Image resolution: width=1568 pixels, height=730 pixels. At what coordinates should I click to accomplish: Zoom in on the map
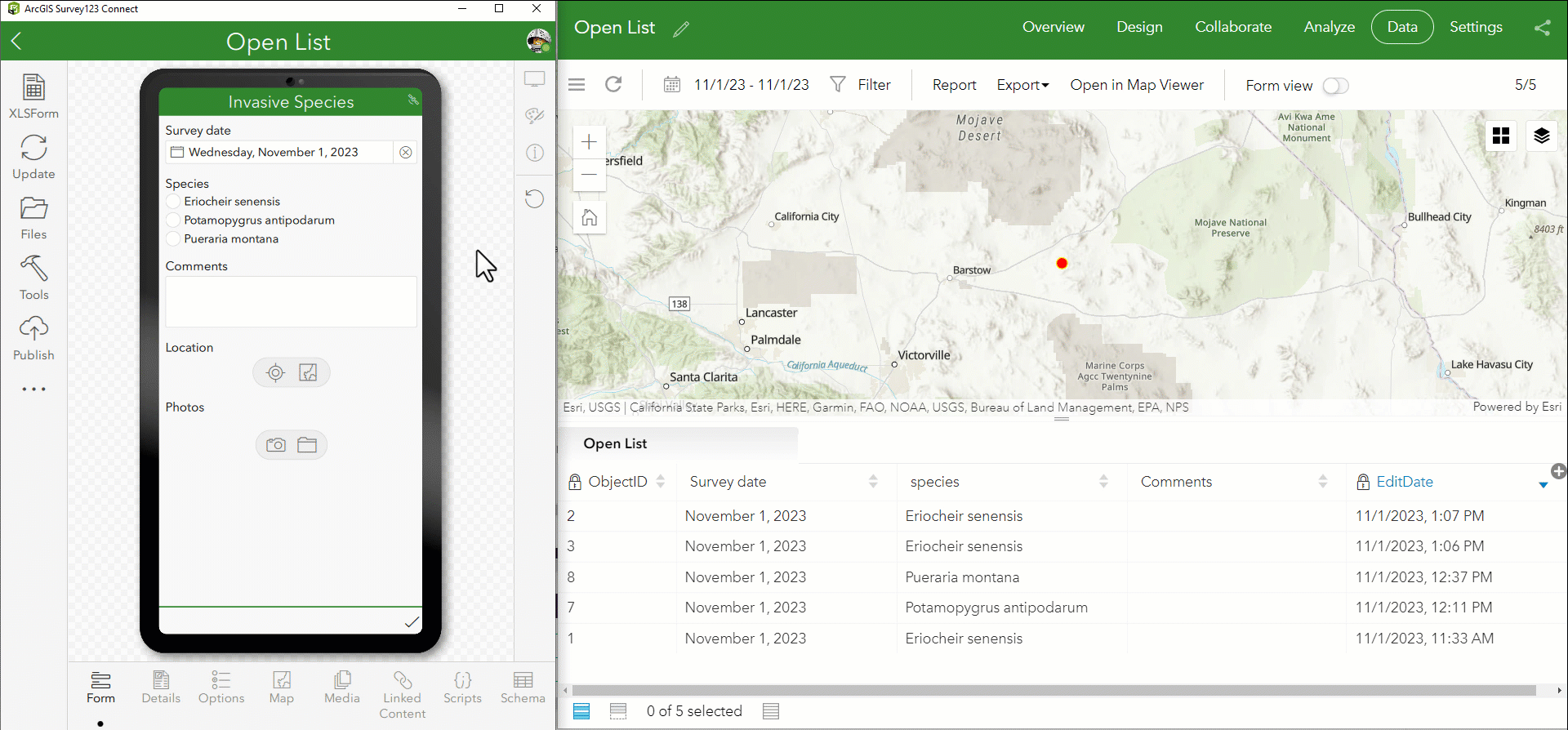(590, 142)
